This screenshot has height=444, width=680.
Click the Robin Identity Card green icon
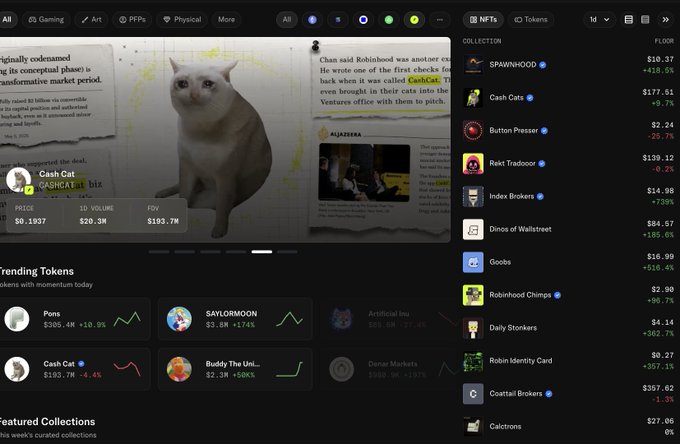tap(473, 361)
